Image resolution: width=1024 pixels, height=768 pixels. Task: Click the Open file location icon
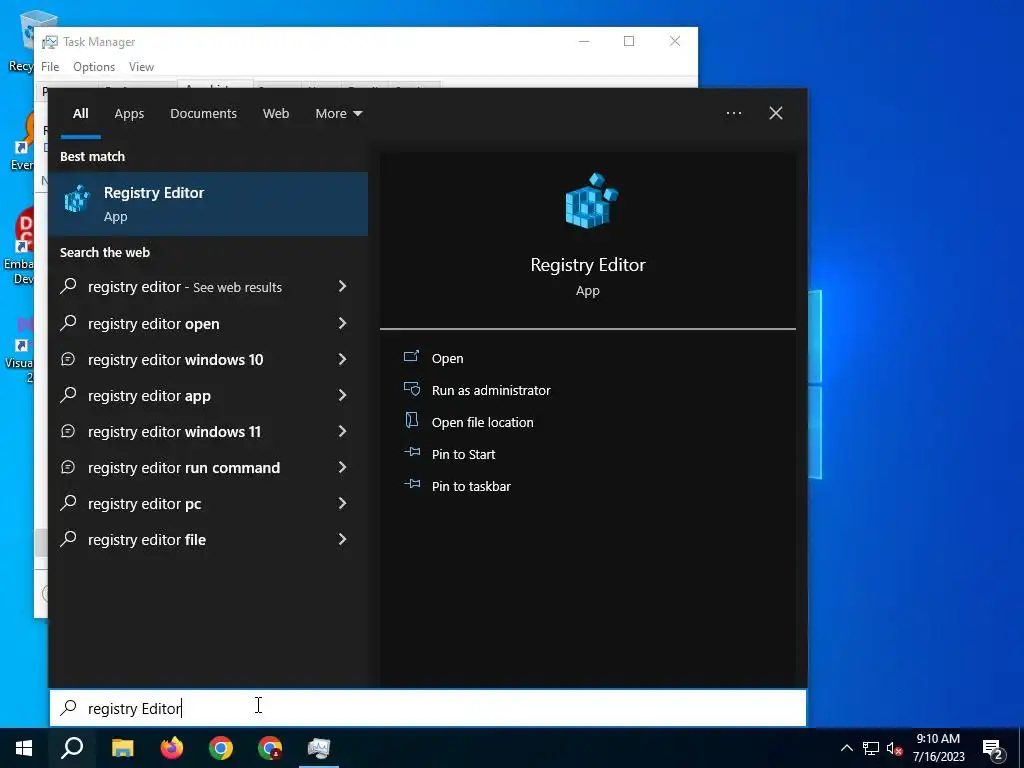pos(411,421)
